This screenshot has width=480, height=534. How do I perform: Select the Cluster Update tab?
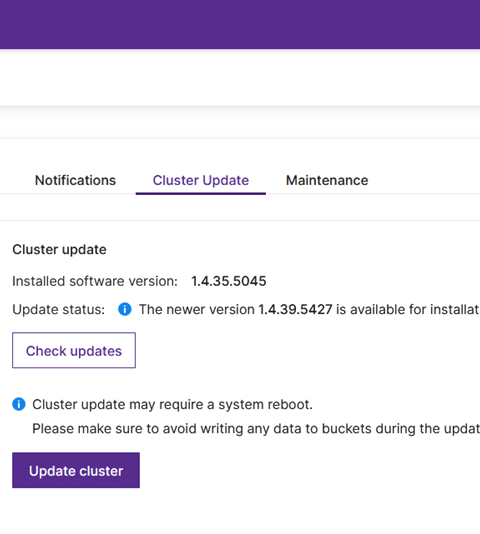click(x=201, y=180)
